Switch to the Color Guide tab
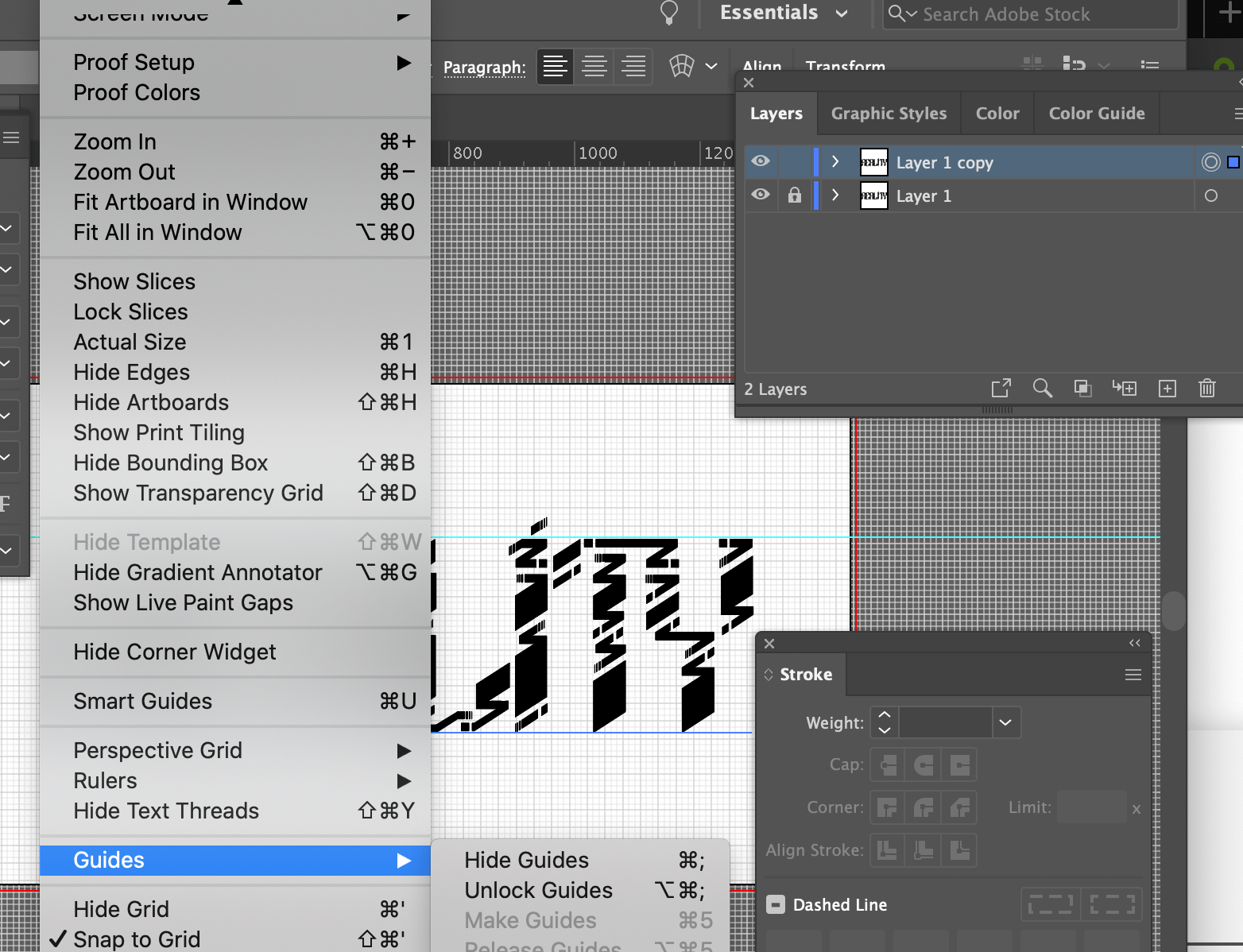The image size is (1243, 952). click(x=1096, y=113)
